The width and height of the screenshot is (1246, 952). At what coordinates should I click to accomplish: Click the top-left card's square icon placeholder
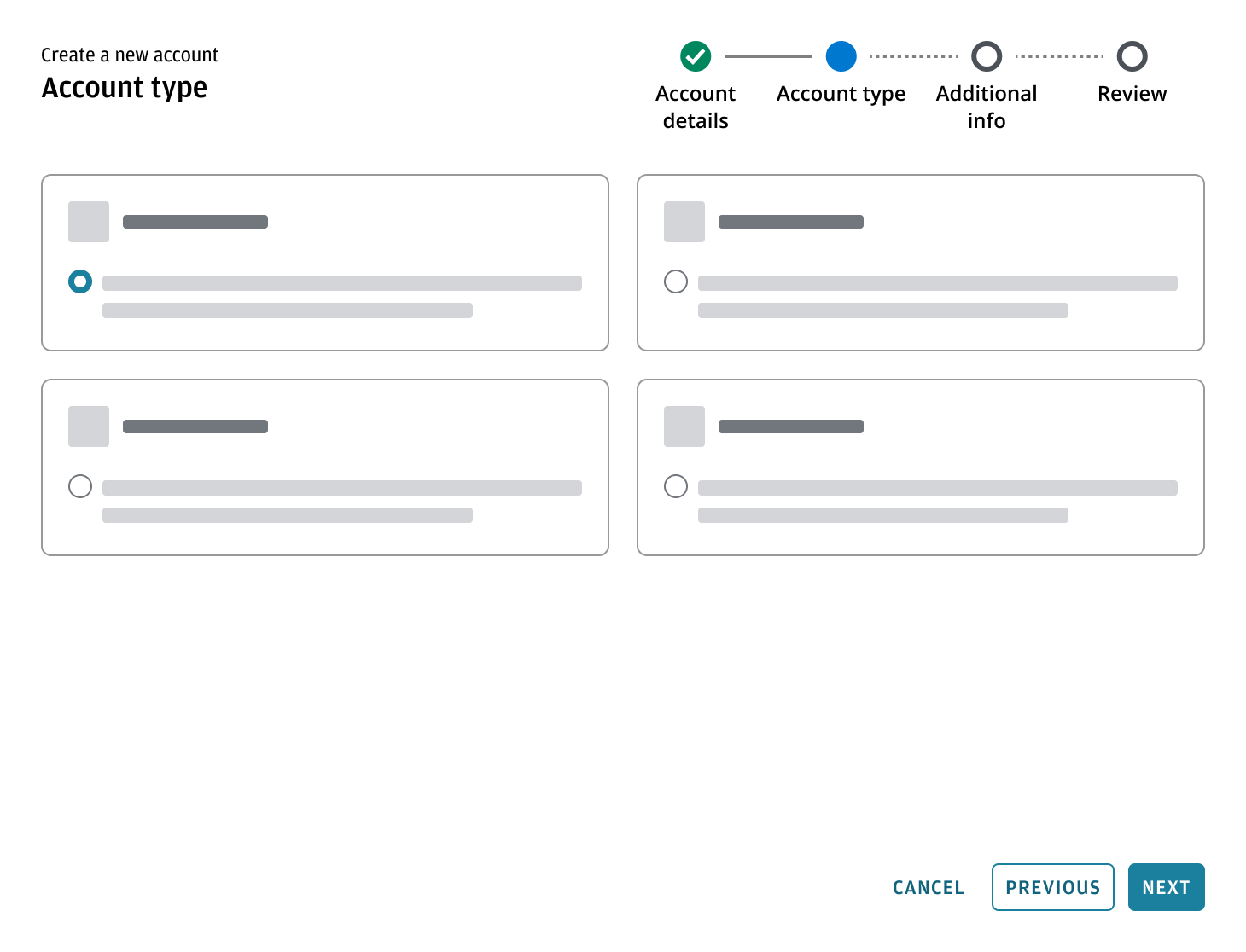[88, 221]
